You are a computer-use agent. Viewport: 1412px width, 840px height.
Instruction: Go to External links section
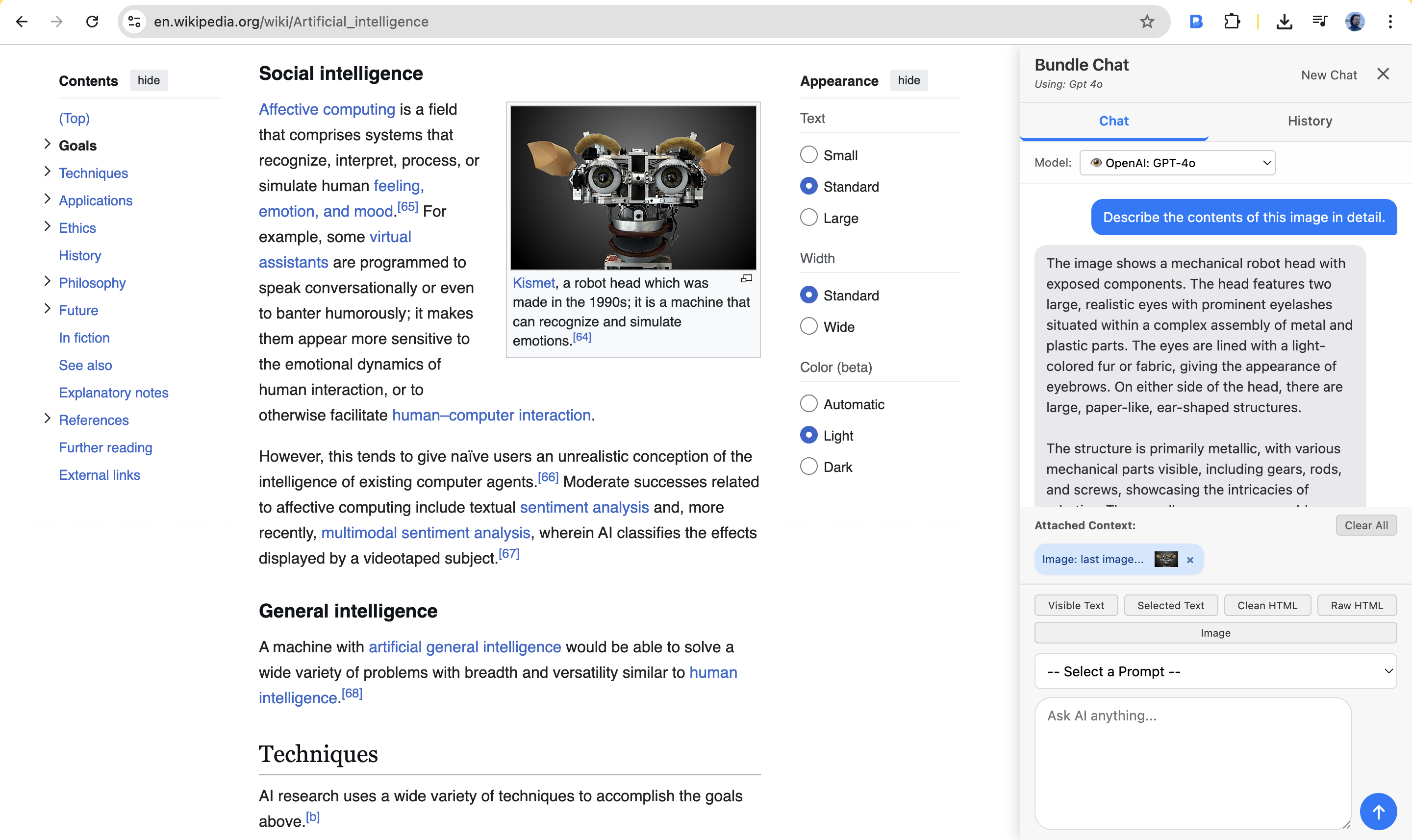point(100,475)
